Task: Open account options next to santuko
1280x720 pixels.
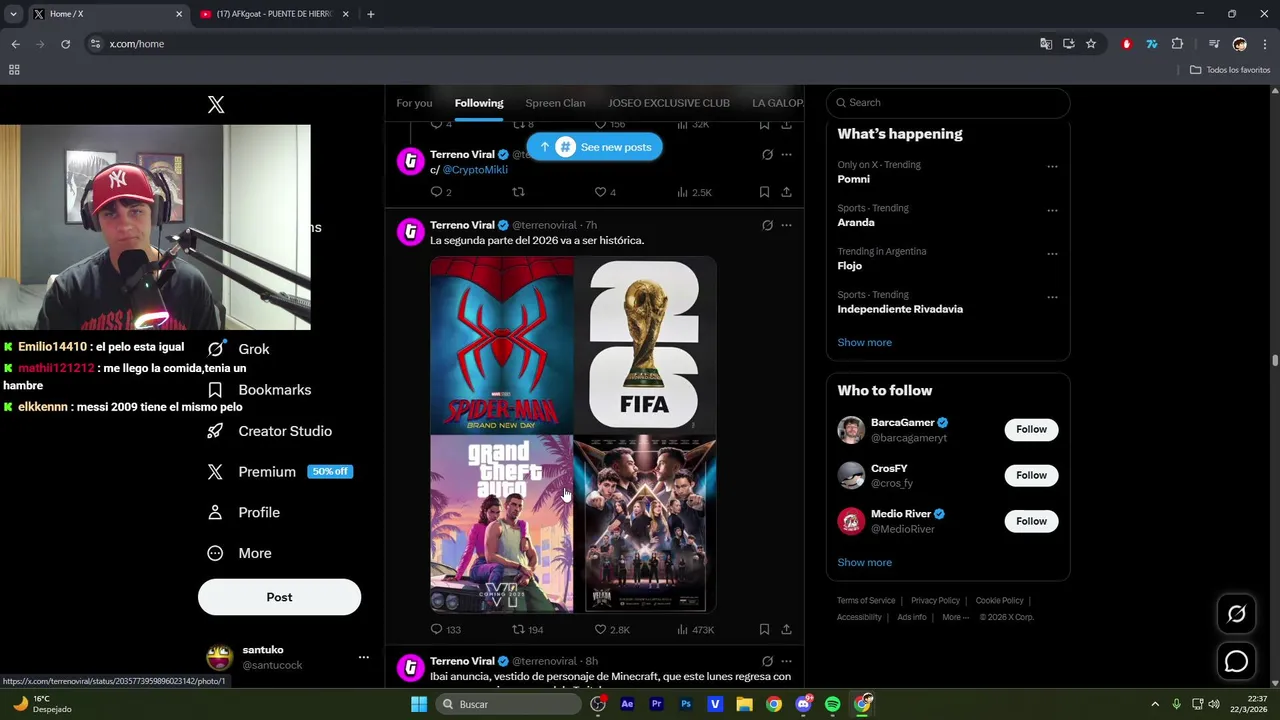Action: tap(364, 657)
